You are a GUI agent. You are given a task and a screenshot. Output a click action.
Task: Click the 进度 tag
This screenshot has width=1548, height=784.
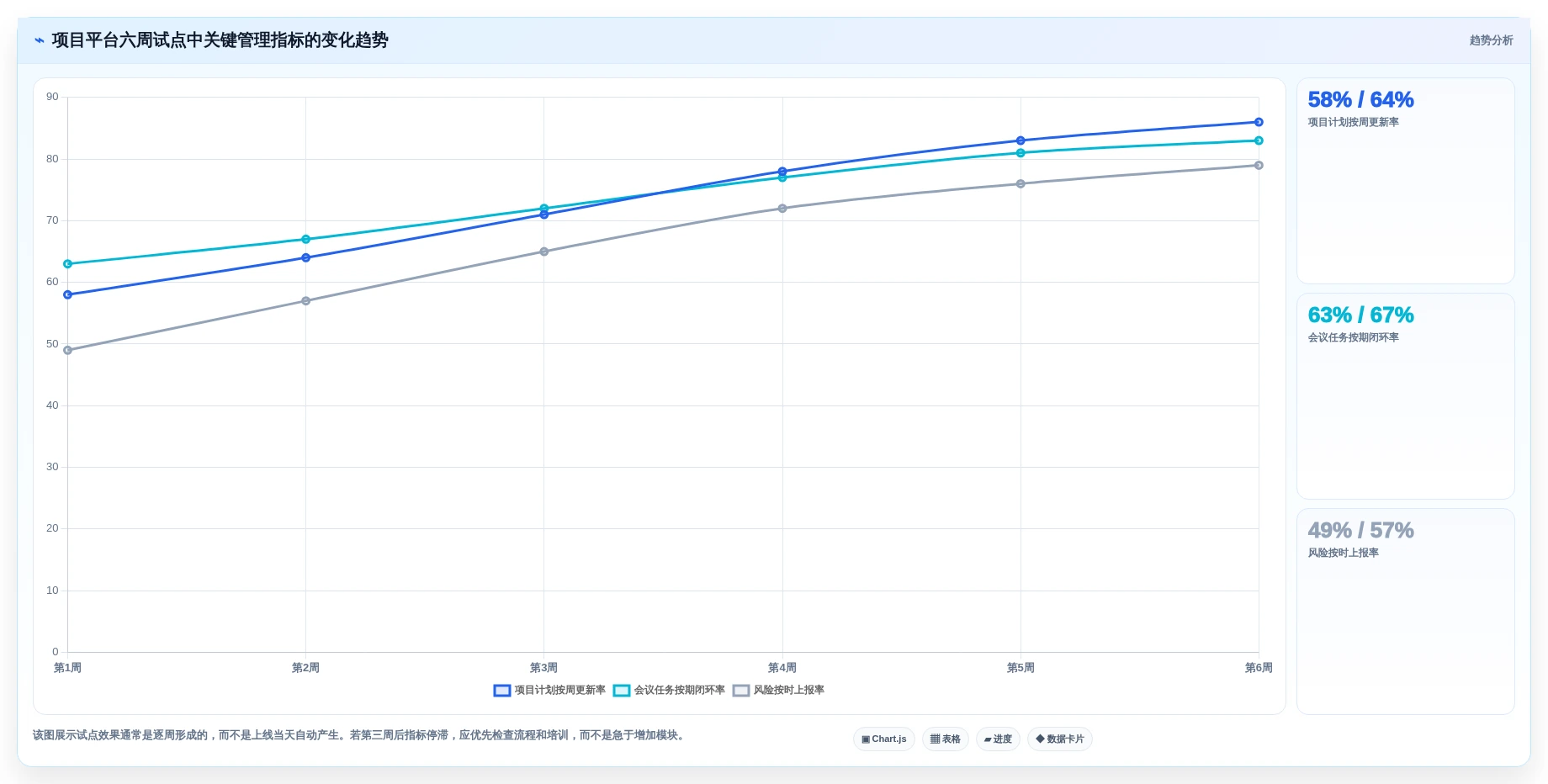(x=998, y=739)
